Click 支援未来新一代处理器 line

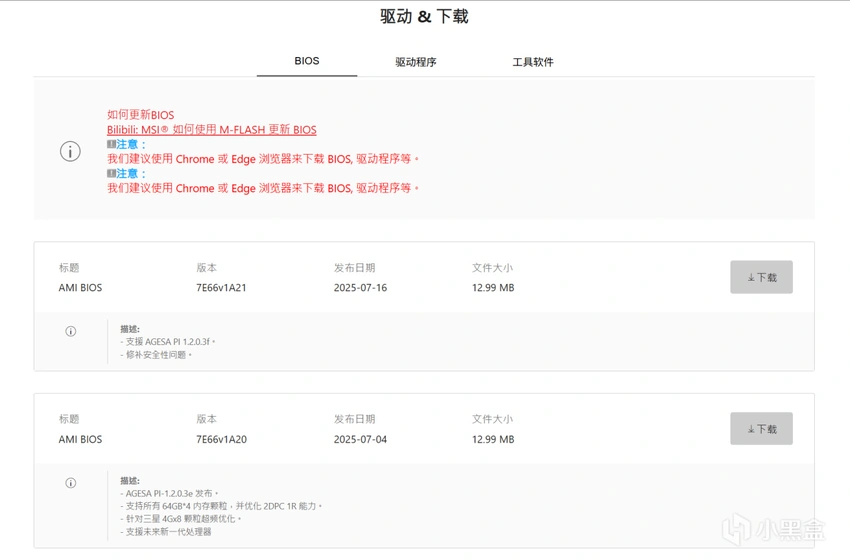coord(166,532)
